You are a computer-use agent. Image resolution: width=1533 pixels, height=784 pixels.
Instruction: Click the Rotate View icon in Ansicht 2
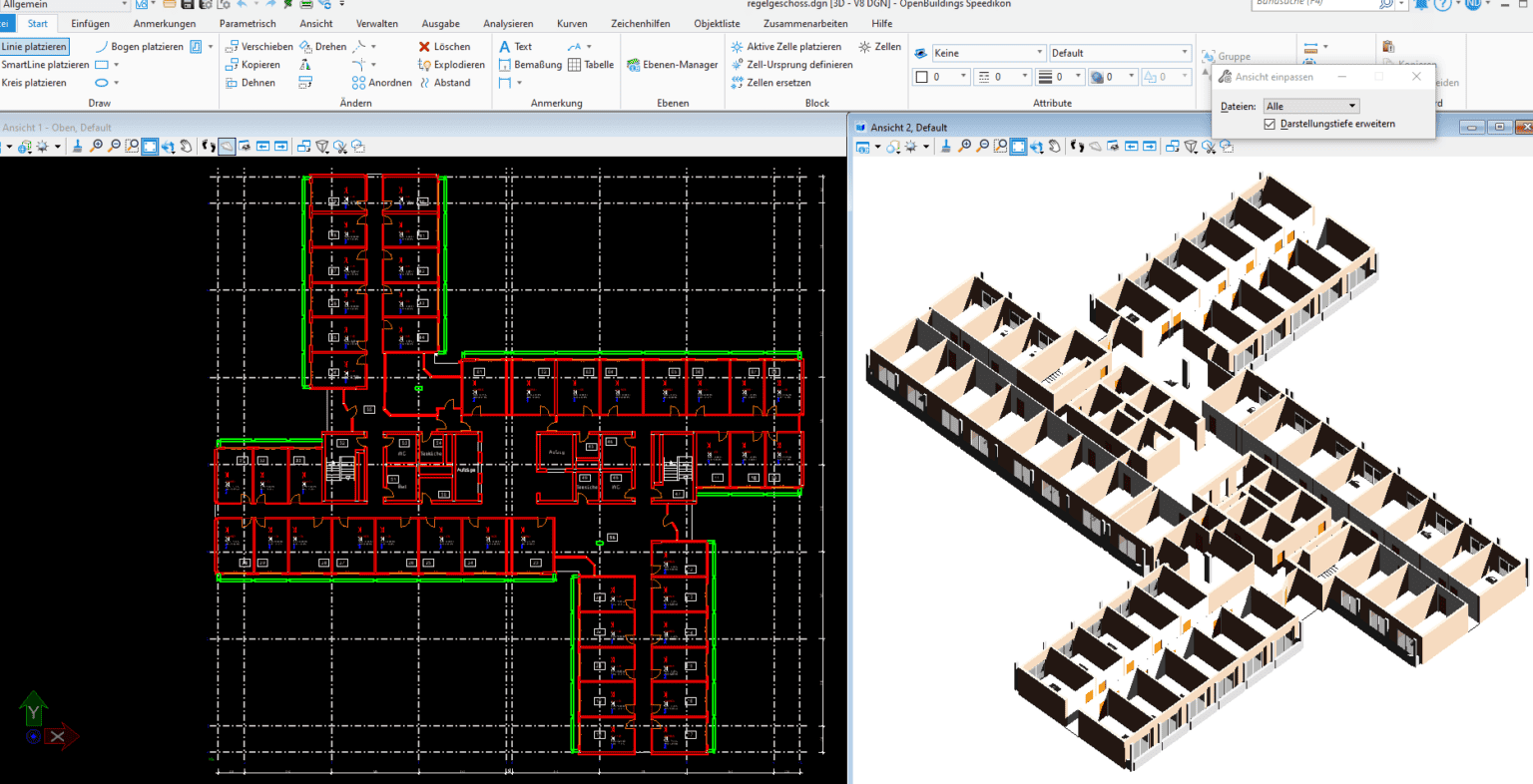pyautogui.click(x=1037, y=147)
